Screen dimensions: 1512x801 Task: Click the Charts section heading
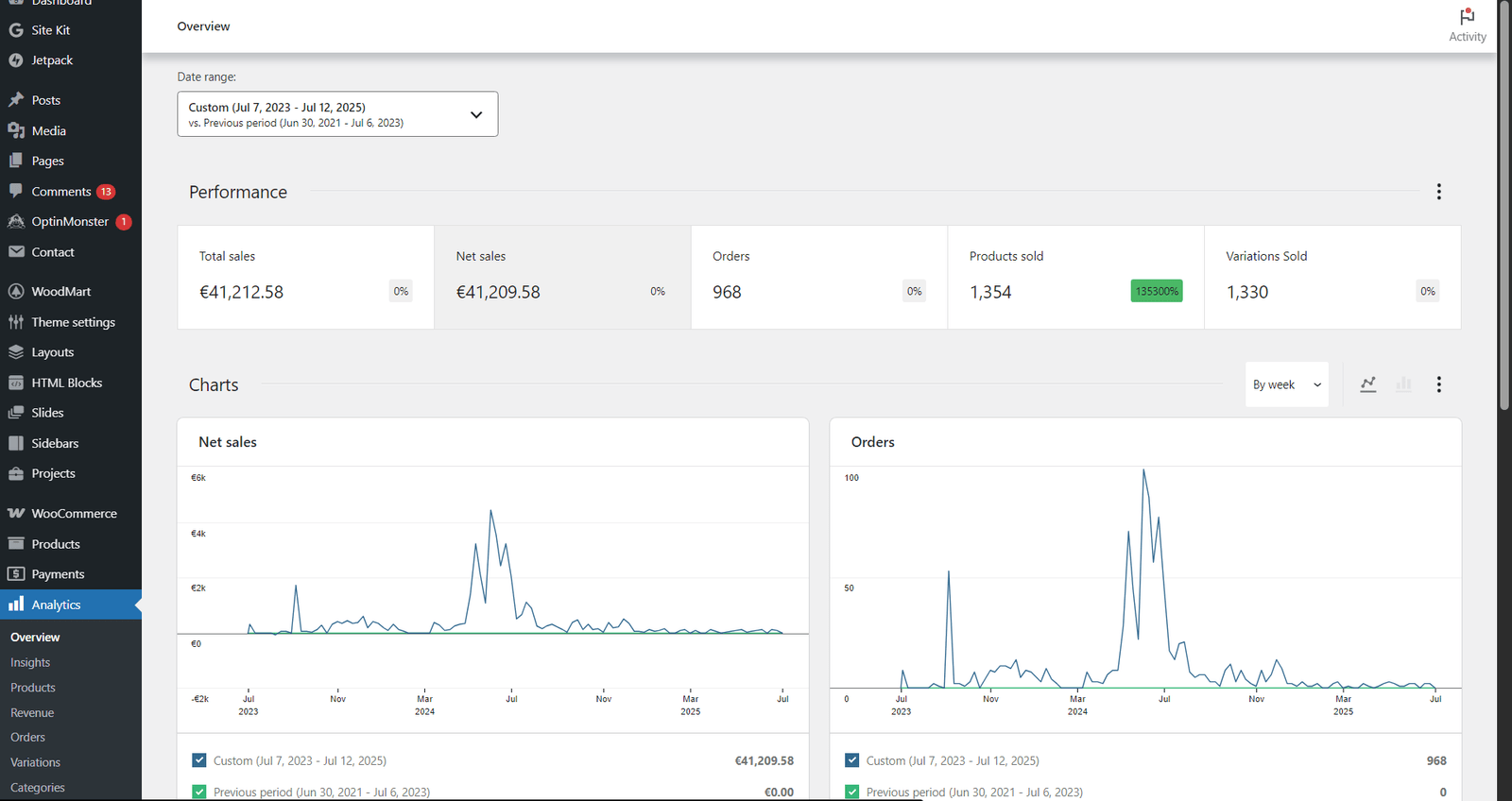pyautogui.click(x=214, y=384)
